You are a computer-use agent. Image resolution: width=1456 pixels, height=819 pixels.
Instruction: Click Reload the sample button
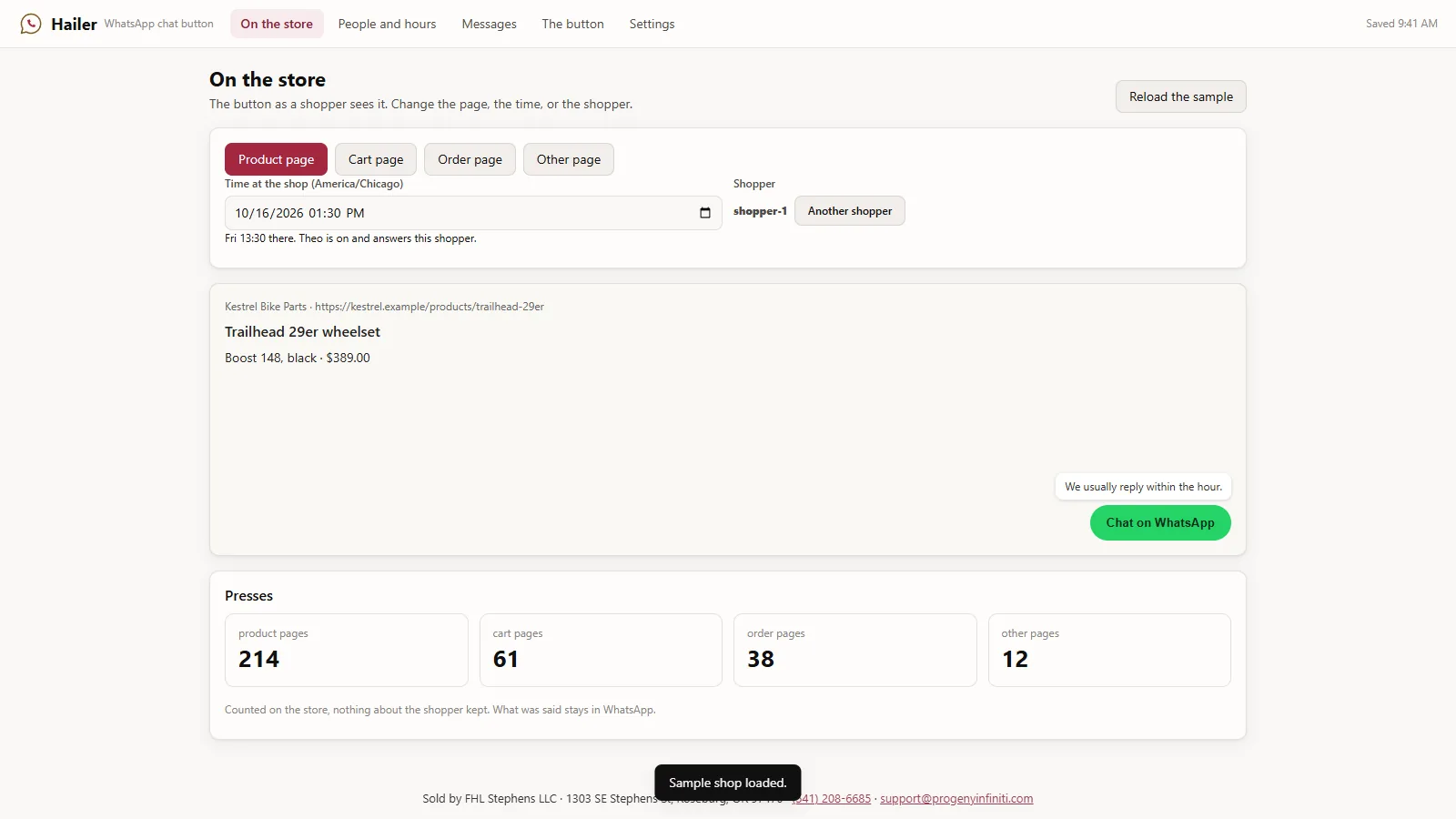pyautogui.click(x=1181, y=96)
